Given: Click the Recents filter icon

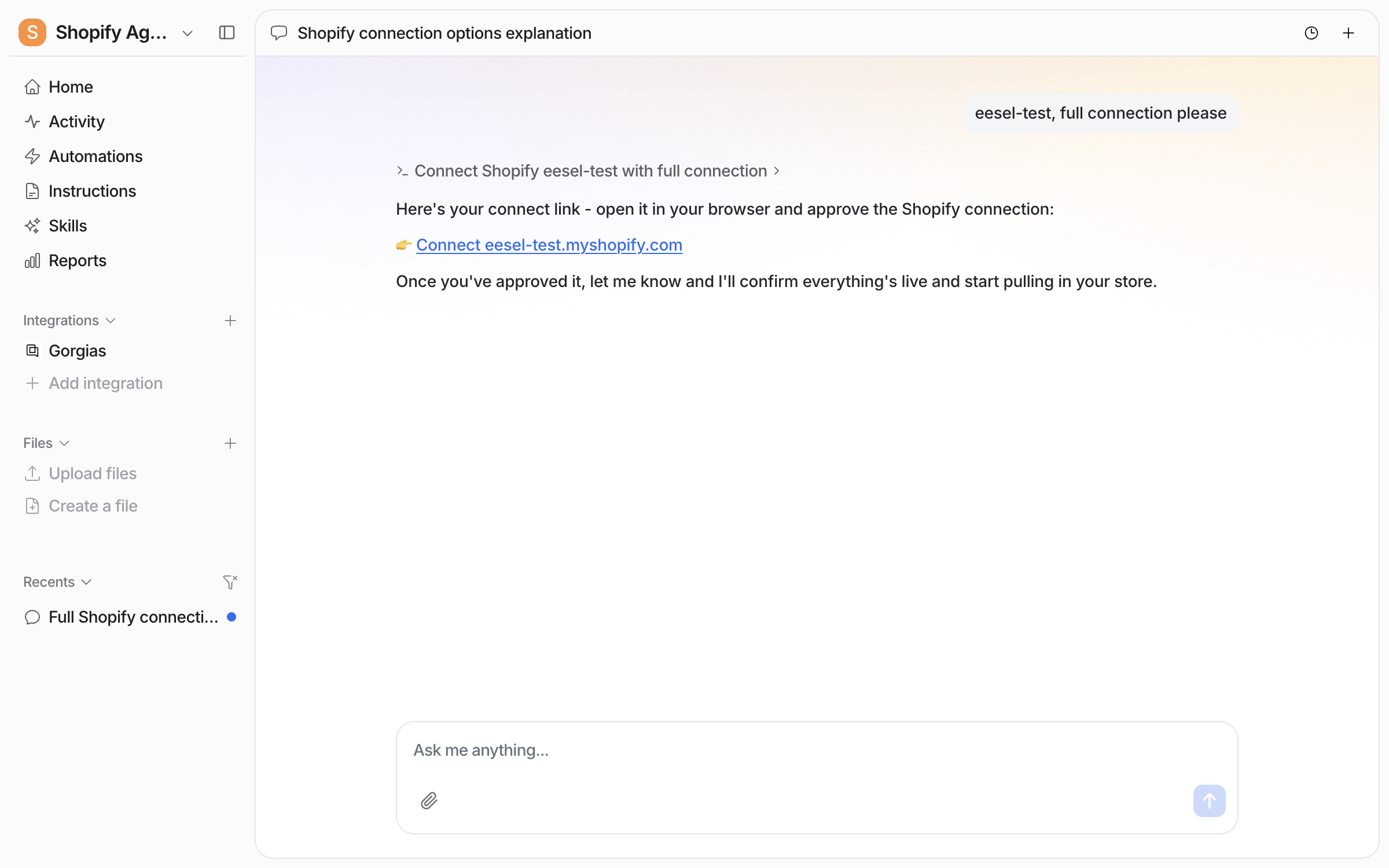Looking at the screenshot, I should 230,582.
